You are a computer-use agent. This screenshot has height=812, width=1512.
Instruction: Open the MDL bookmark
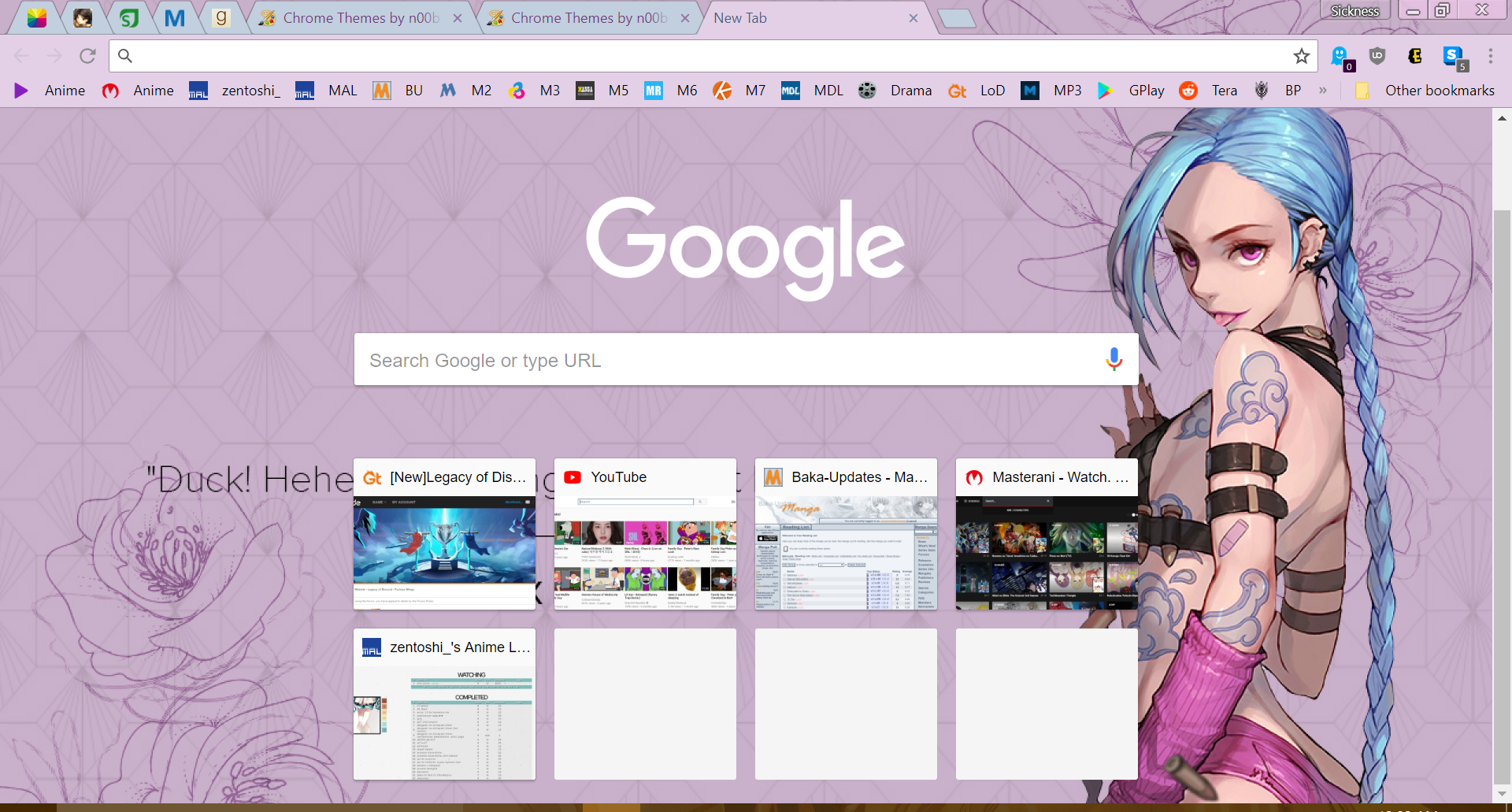click(x=813, y=91)
